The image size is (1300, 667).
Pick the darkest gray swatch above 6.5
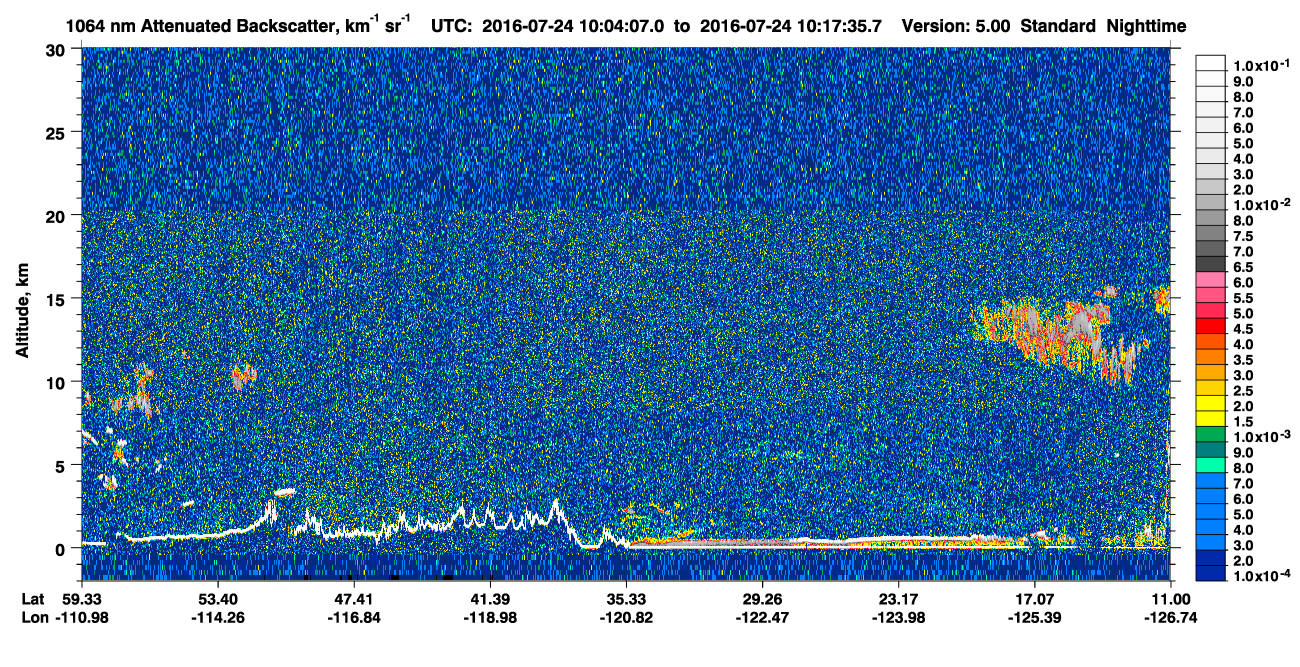point(1210,264)
